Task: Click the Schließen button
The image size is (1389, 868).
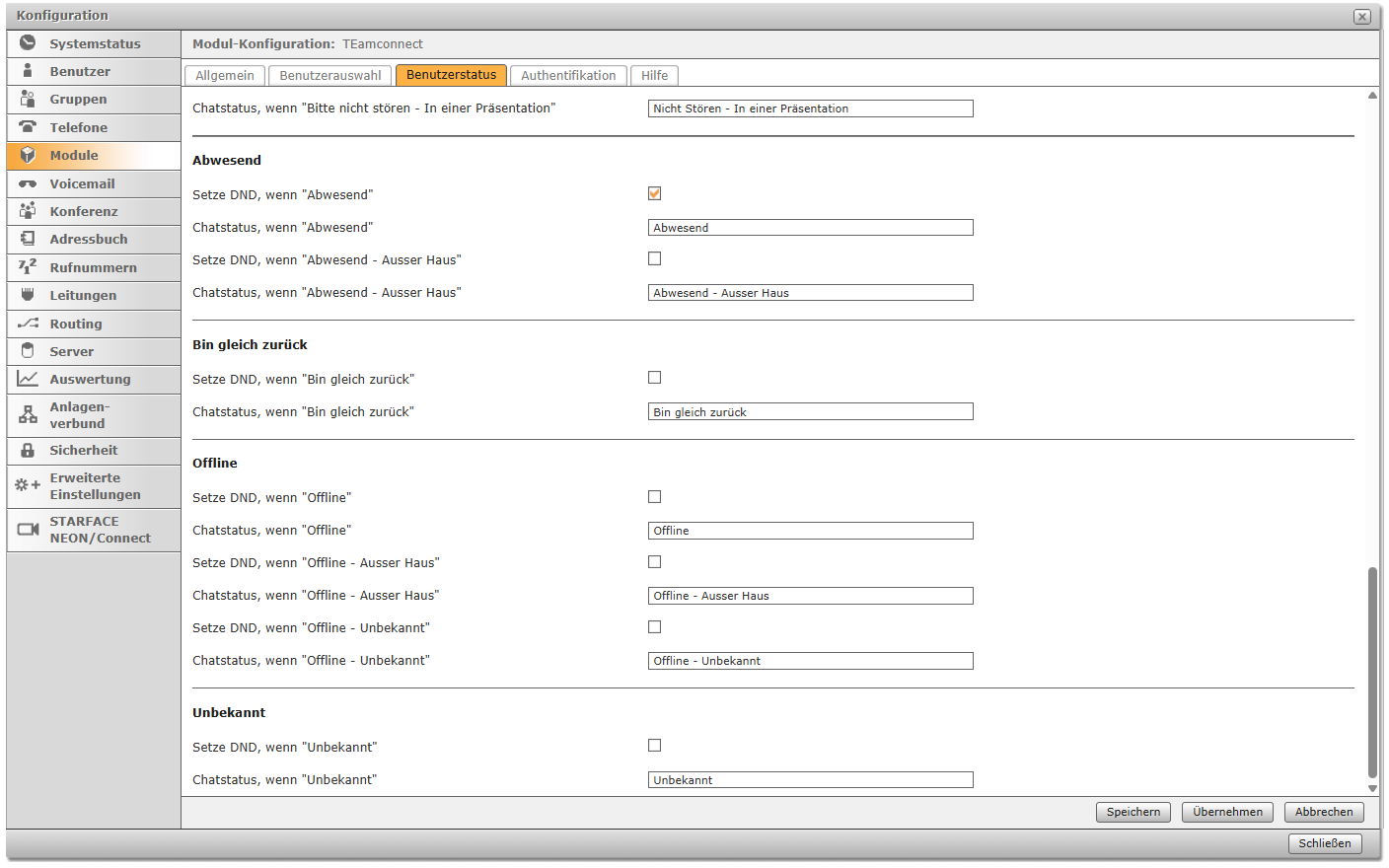Action: pyautogui.click(x=1325, y=843)
